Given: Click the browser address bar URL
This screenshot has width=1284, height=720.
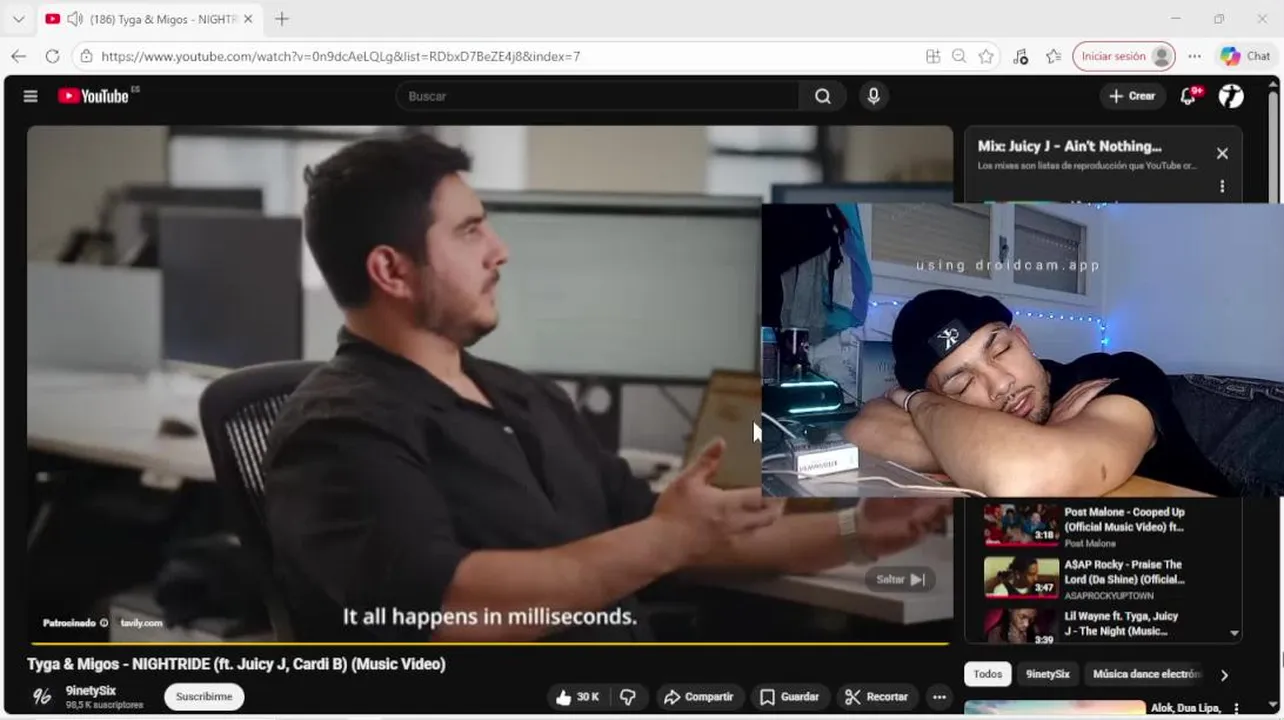Looking at the screenshot, I should click(341, 56).
